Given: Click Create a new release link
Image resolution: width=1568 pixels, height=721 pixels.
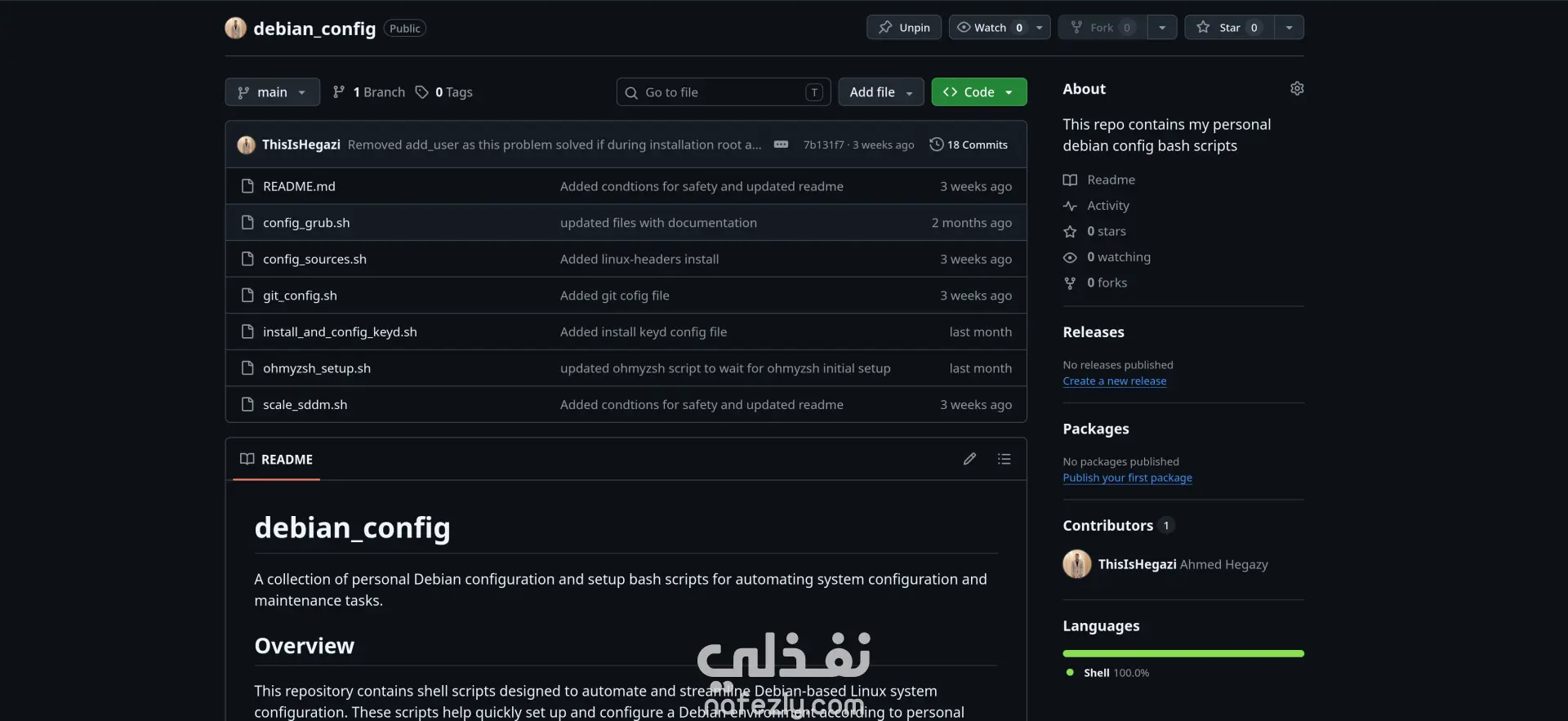Looking at the screenshot, I should click(1114, 381).
